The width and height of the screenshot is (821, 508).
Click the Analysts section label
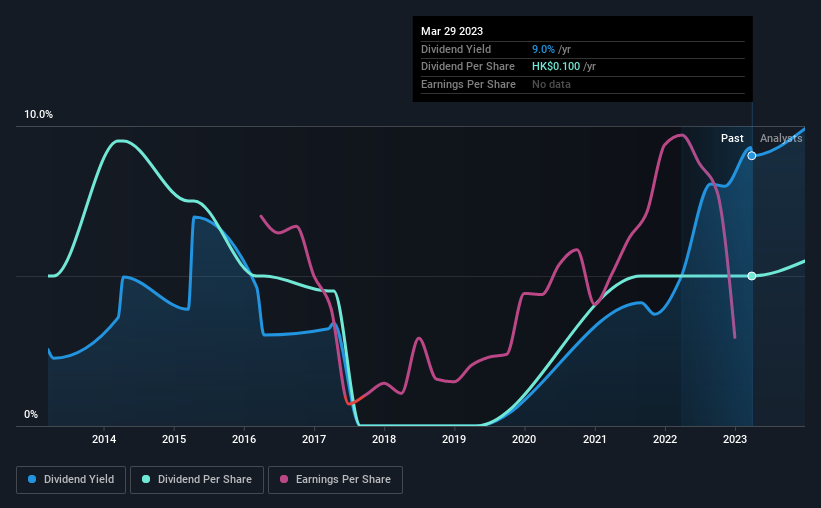[781, 138]
